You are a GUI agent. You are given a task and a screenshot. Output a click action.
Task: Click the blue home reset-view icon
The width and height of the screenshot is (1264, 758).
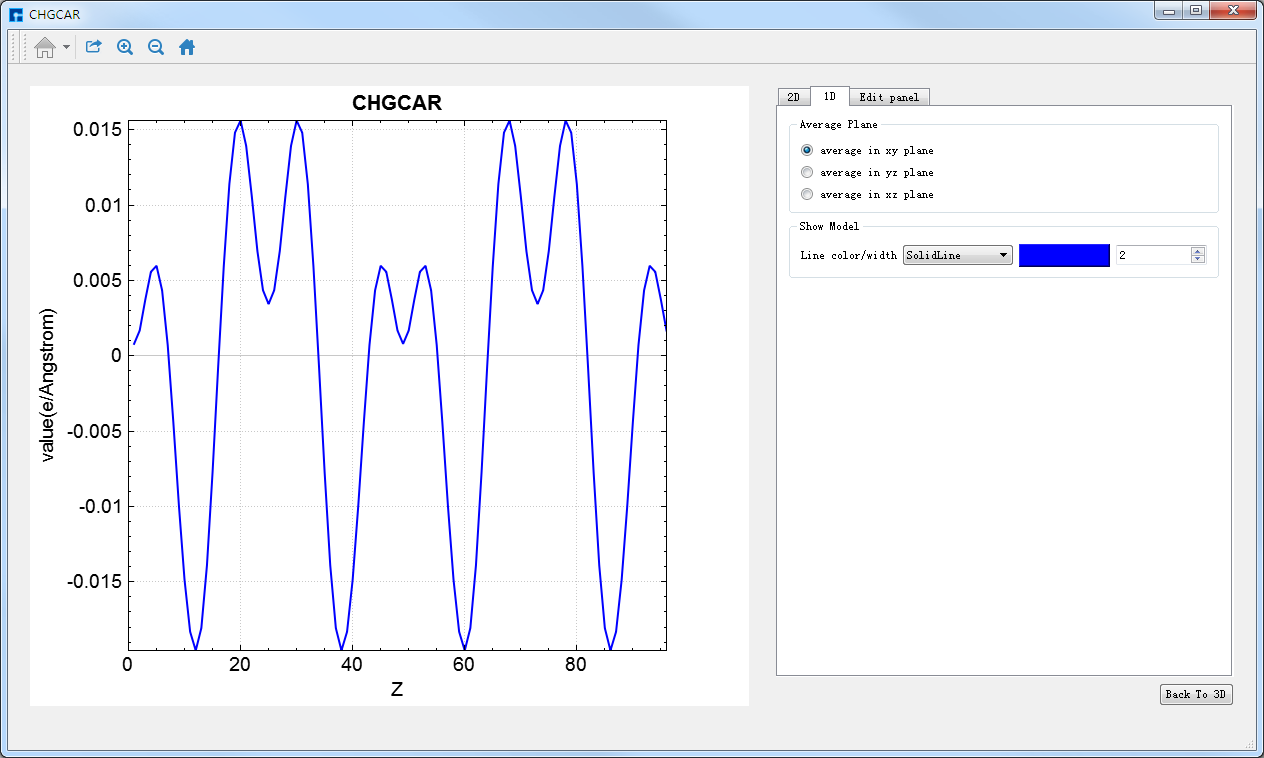(187, 47)
